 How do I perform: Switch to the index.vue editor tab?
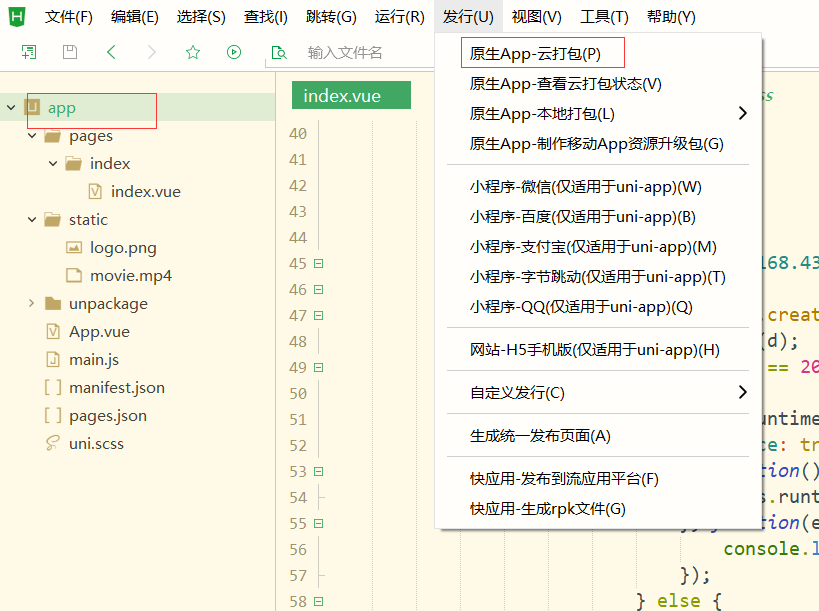(x=351, y=95)
